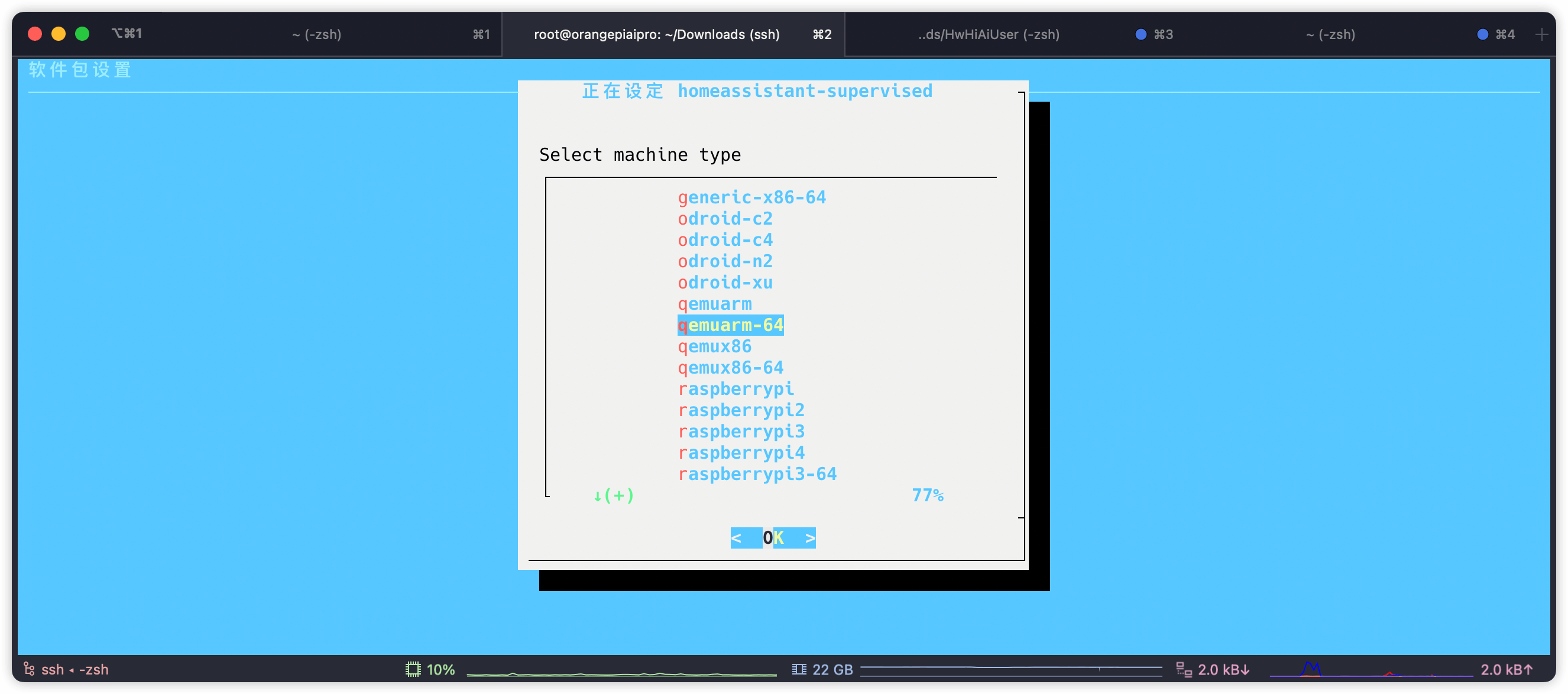Click the memory icon beside 22 GB

799,669
